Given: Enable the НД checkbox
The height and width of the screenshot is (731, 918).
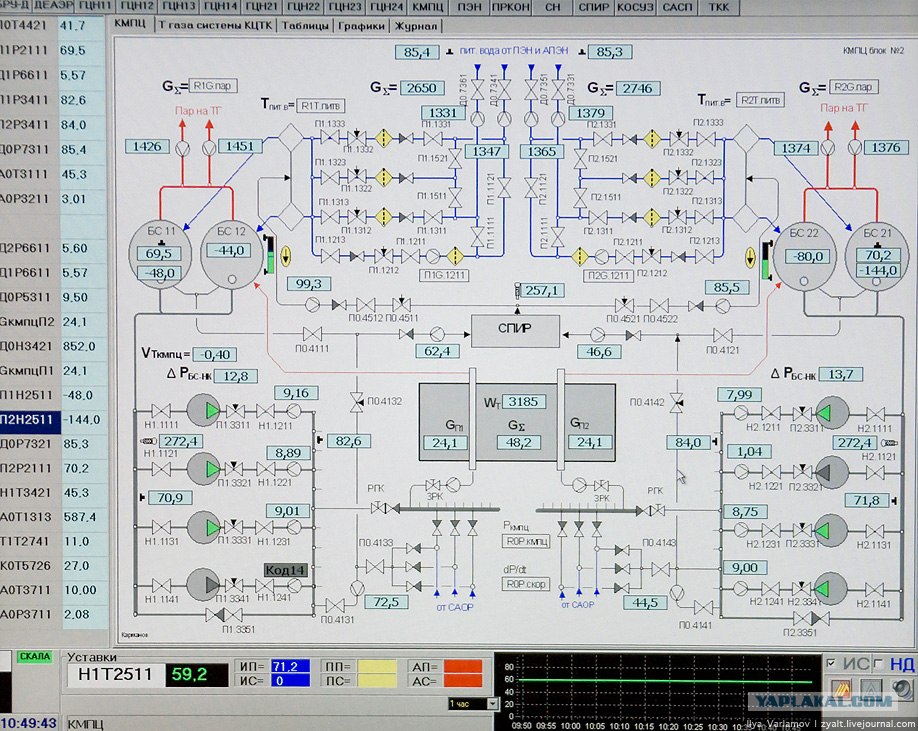Looking at the screenshot, I should pos(878,663).
